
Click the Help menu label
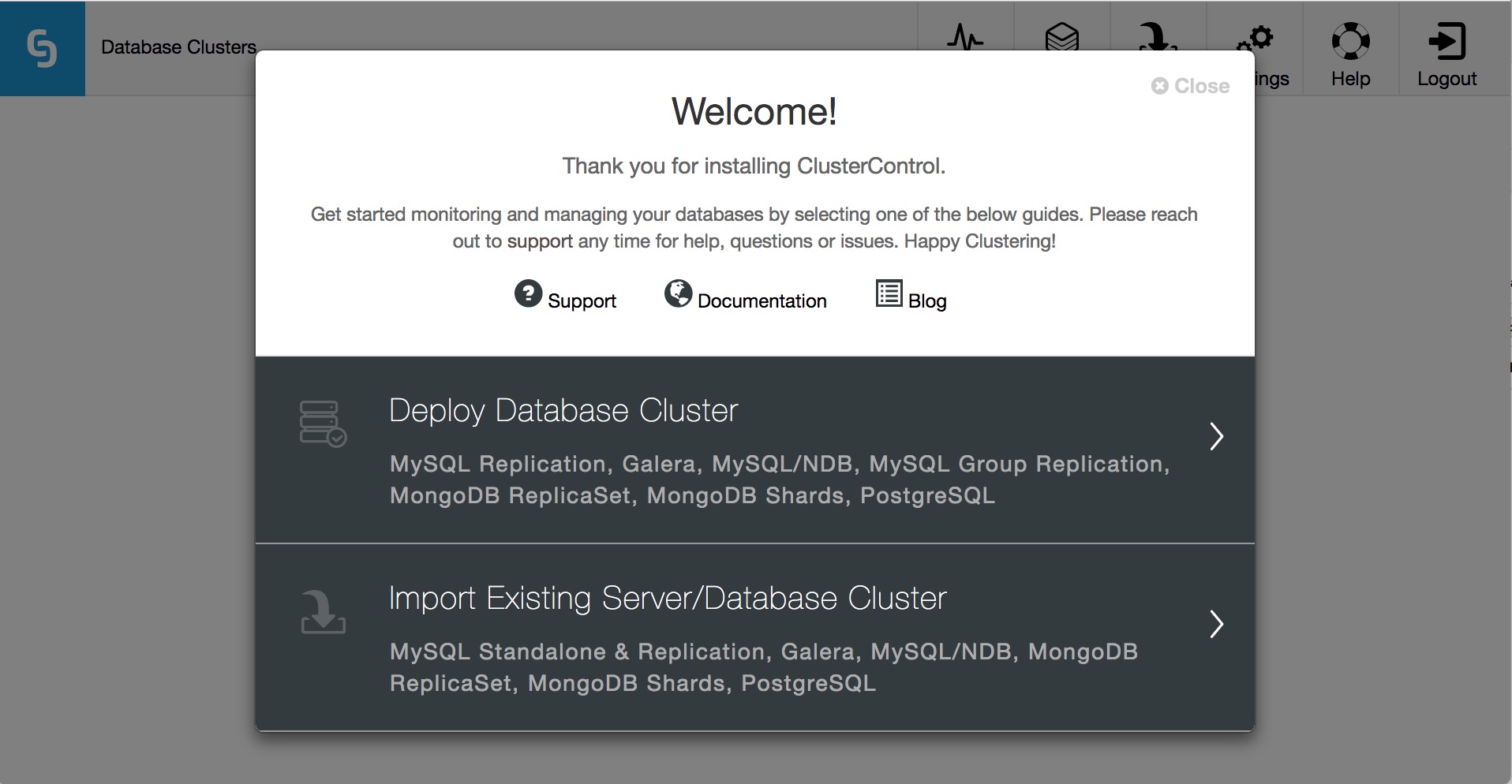[1350, 79]
